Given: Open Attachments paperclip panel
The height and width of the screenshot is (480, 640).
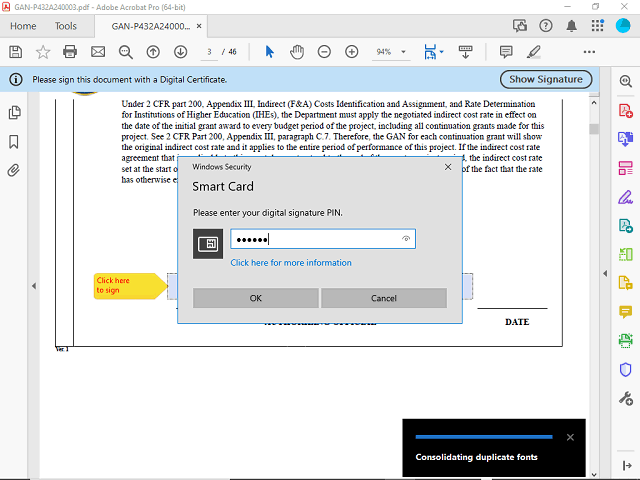Looking at the screenshot, I should (13, 170).
